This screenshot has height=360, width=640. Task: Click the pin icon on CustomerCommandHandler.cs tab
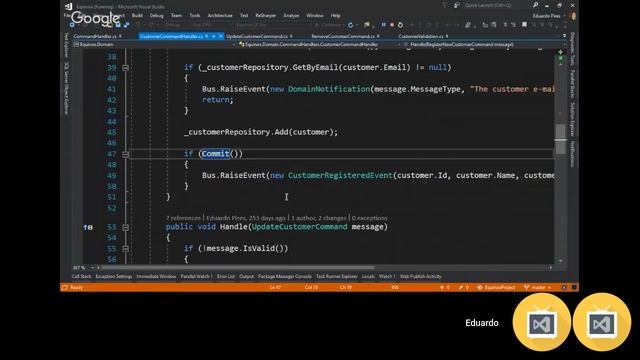[207, 36]
